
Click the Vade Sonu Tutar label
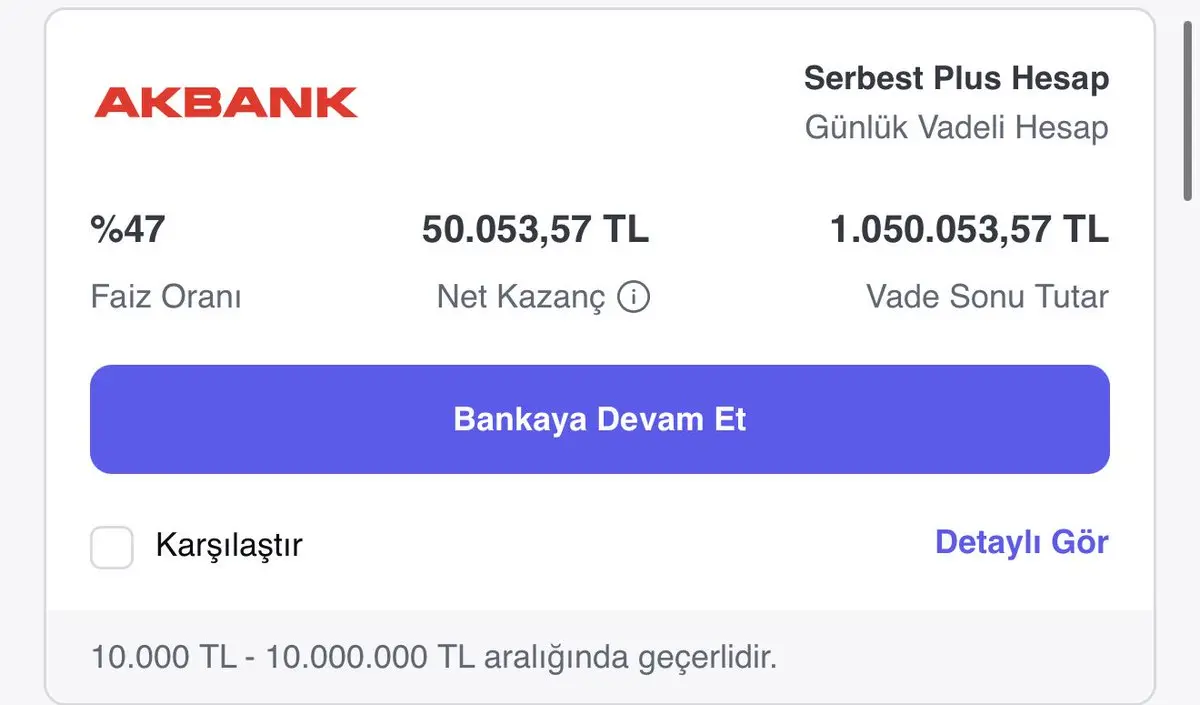click(x=988, y=297)
